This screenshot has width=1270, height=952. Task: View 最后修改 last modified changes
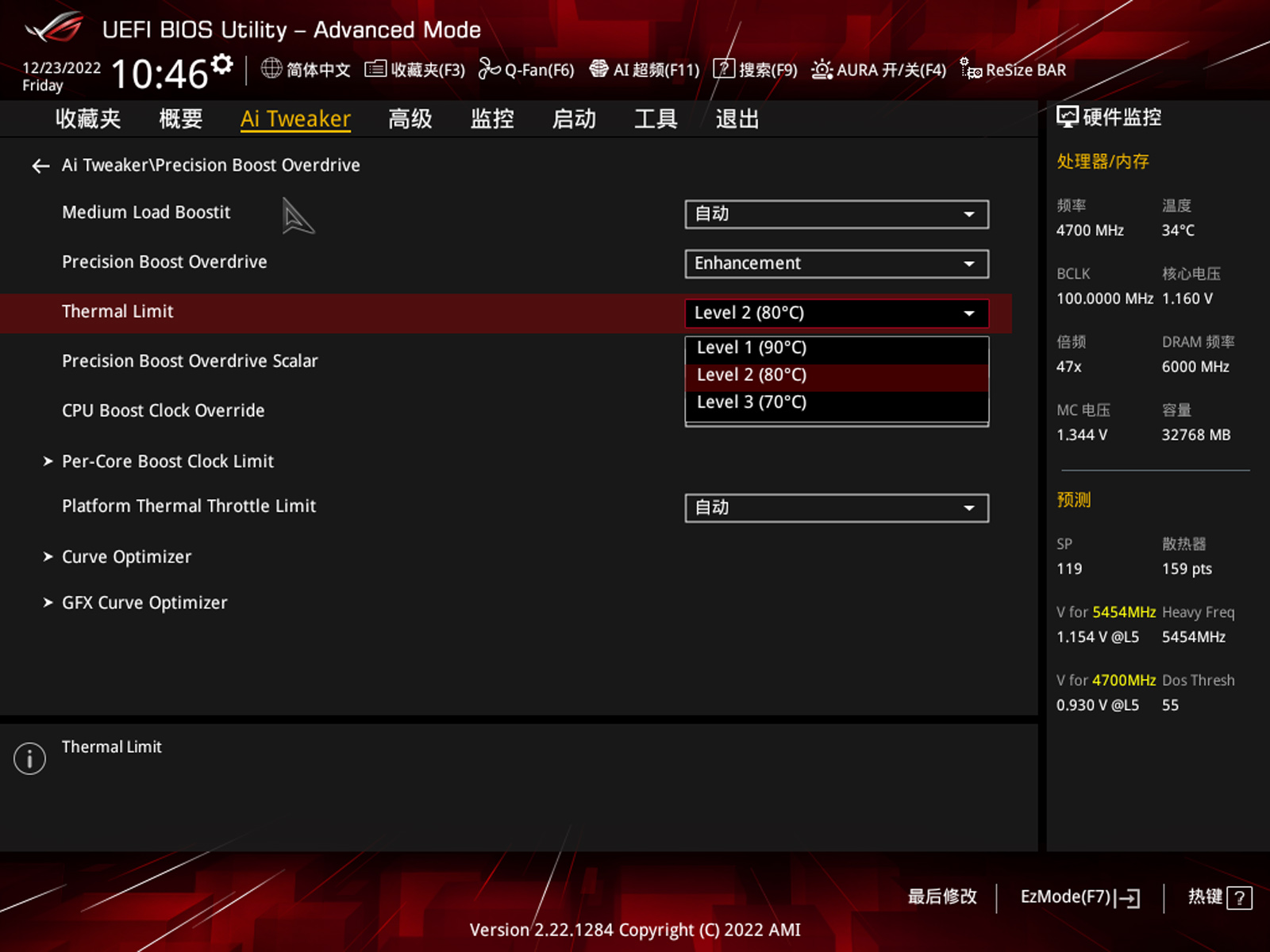[941, 896]
